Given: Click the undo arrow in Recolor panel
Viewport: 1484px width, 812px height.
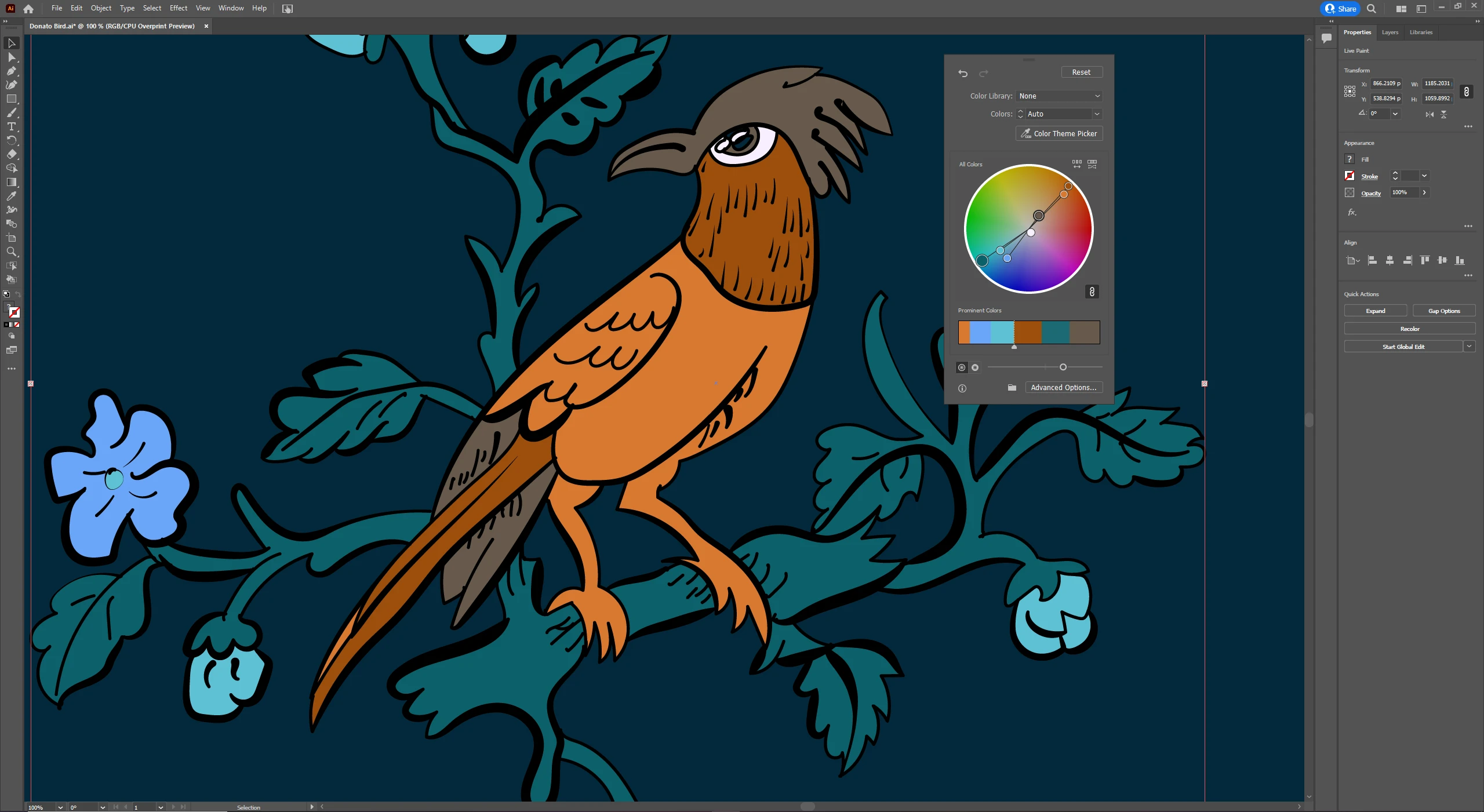Looking at the screenshot, I should pos(963,73).
